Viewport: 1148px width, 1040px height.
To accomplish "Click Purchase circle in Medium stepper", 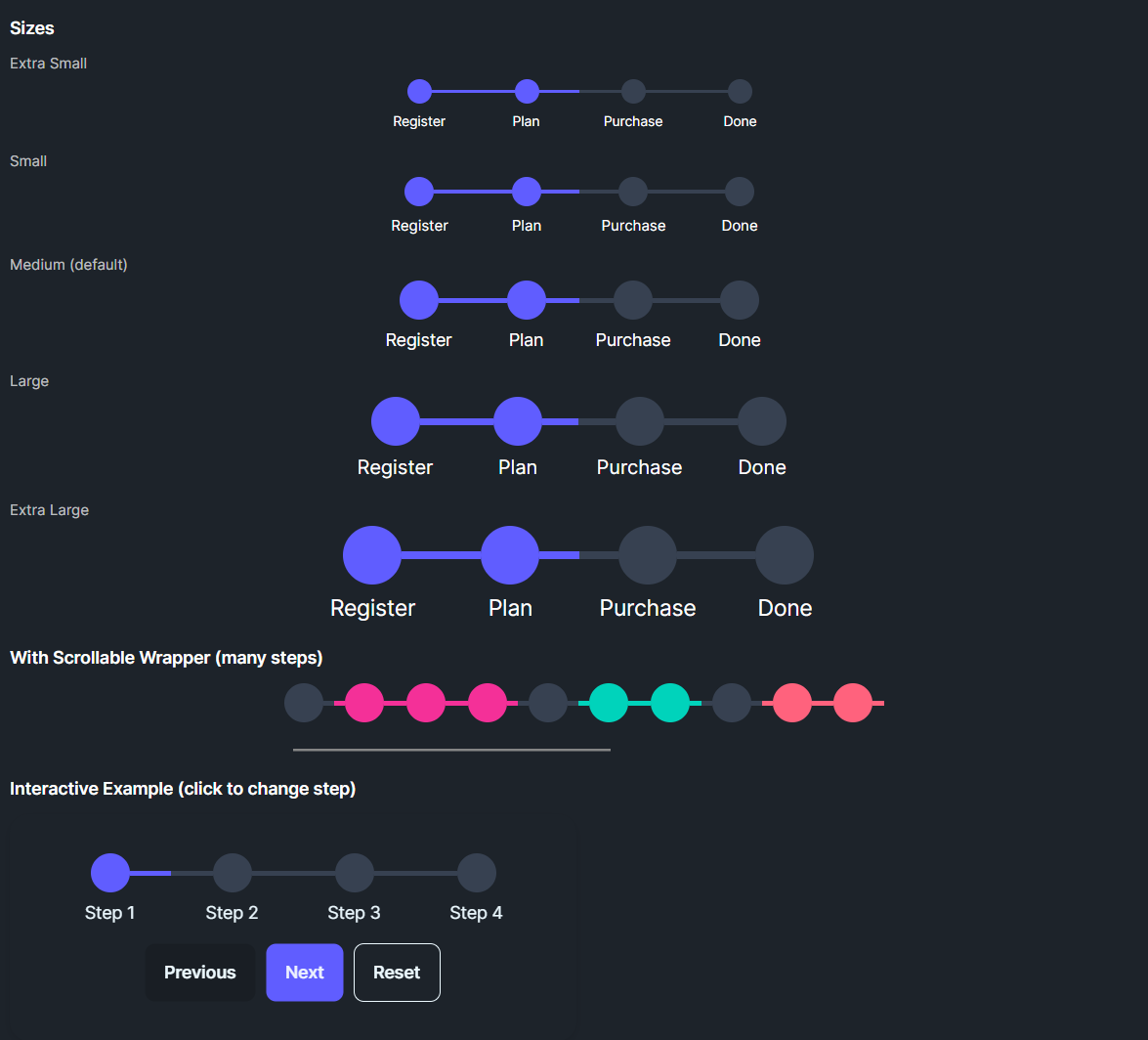I will 633,300.
